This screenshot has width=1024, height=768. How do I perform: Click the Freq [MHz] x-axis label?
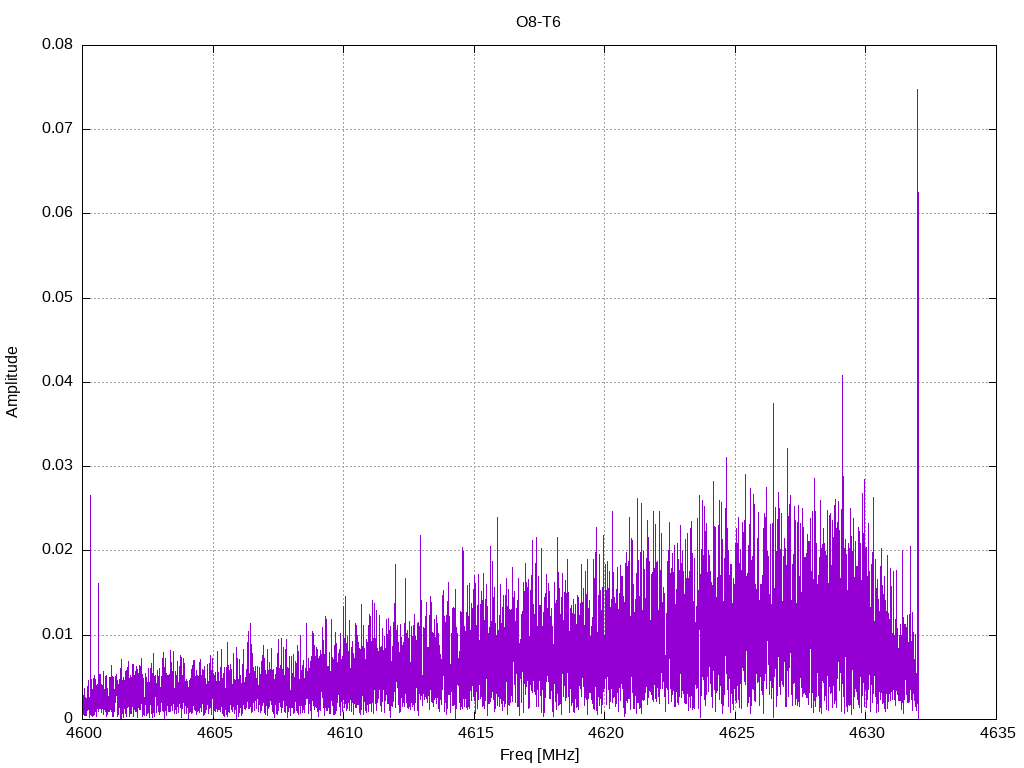[539, 755]
